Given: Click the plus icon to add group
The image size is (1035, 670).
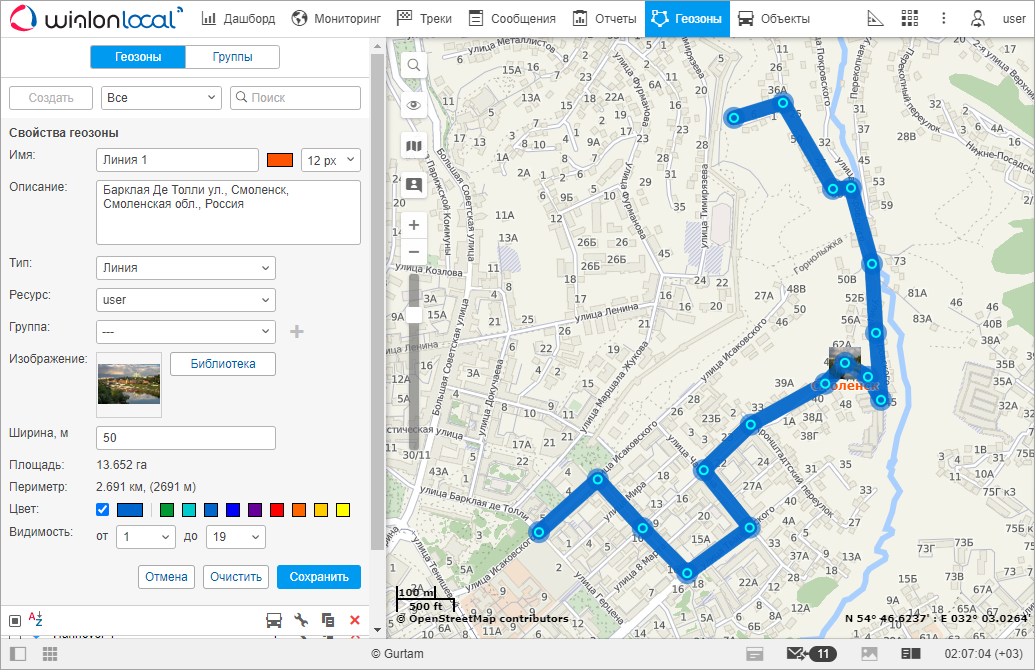Looking at the screenshot, I should [x=297, y=331].
